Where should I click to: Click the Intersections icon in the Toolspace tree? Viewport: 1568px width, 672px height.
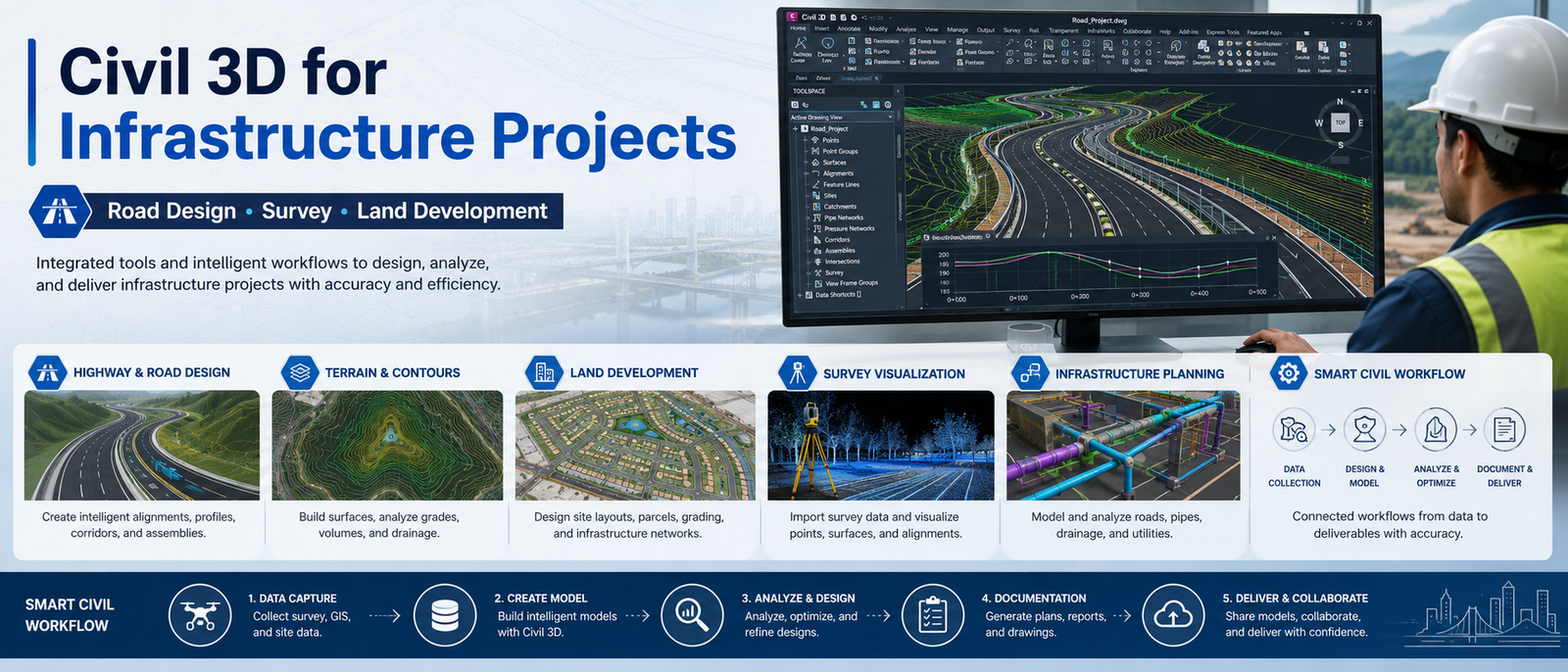click(817, 262)
